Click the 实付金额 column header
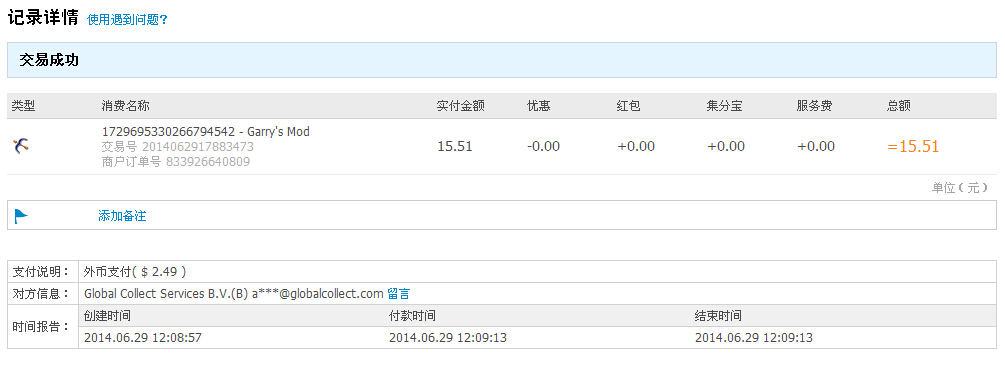 [x=460, y=106]
